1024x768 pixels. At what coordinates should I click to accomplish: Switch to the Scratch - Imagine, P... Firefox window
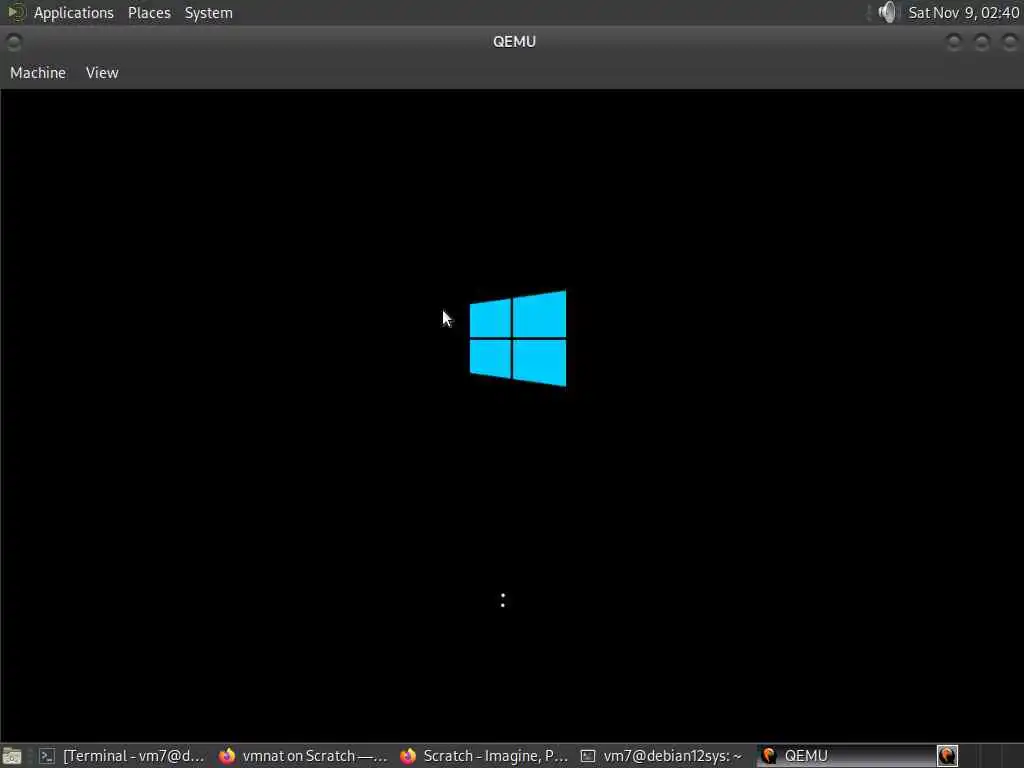(x=485, y=756)
